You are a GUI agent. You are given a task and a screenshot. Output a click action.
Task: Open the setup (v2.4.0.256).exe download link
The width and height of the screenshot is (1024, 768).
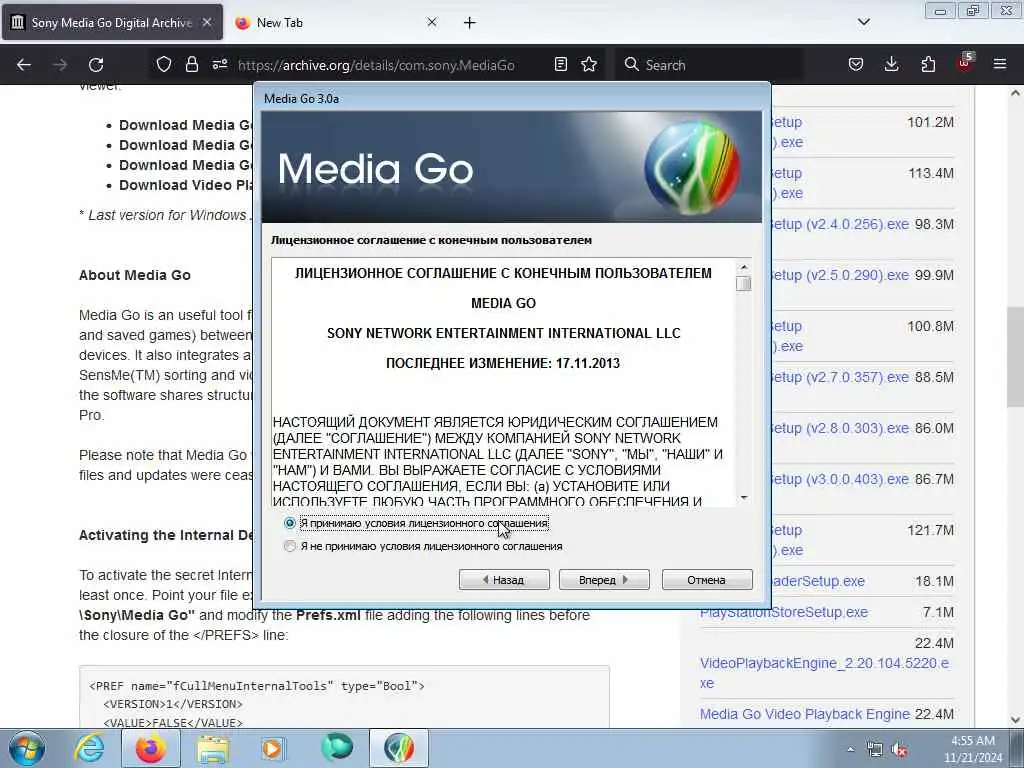(x=840, y=224)
